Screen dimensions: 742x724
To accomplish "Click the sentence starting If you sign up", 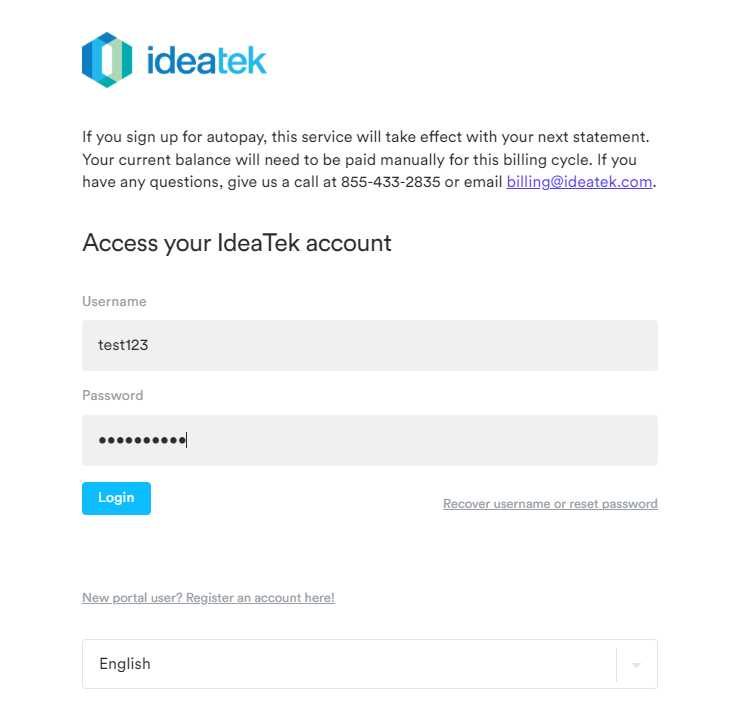I will 365,137.
